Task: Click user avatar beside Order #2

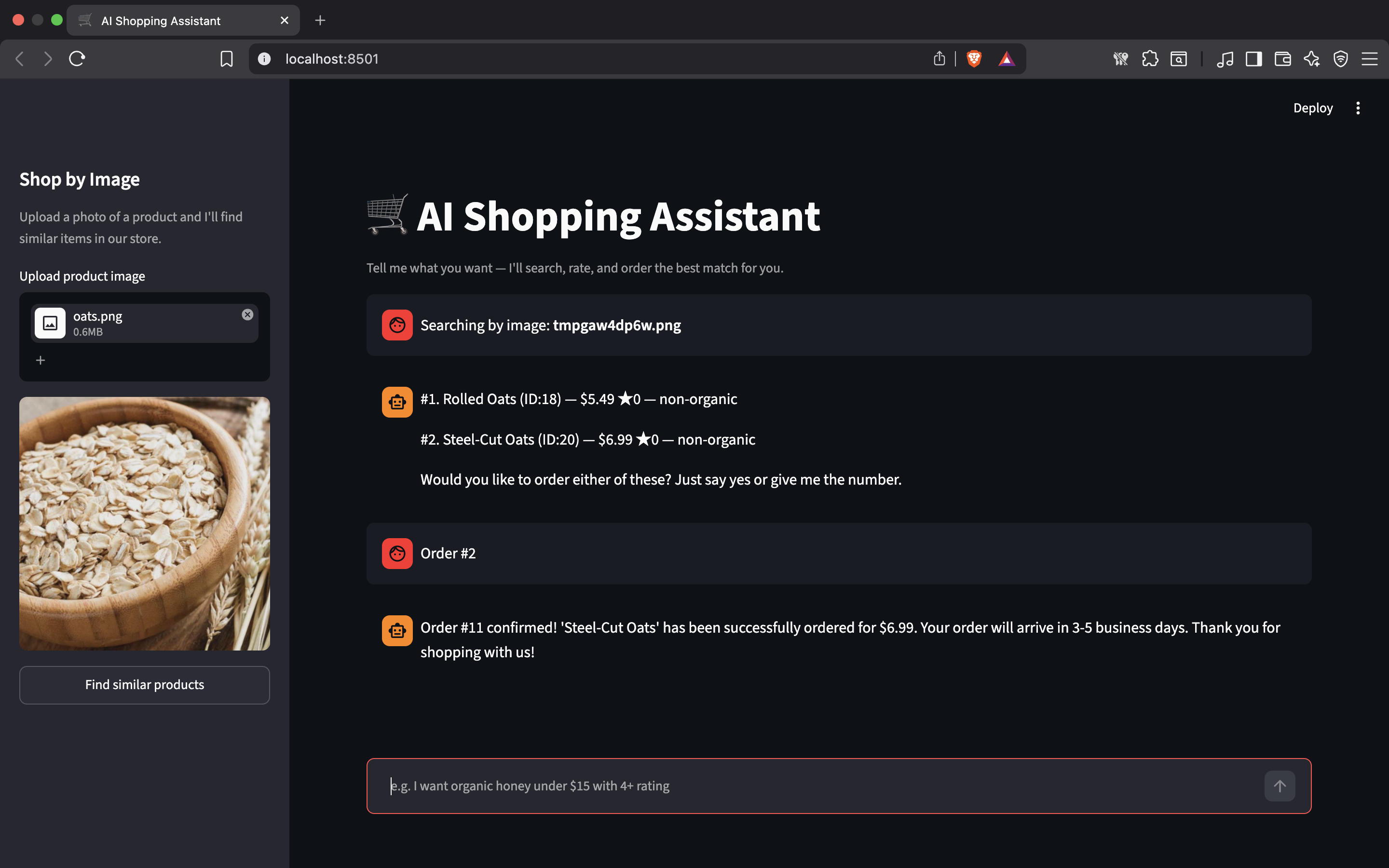Action: point(397,554)
